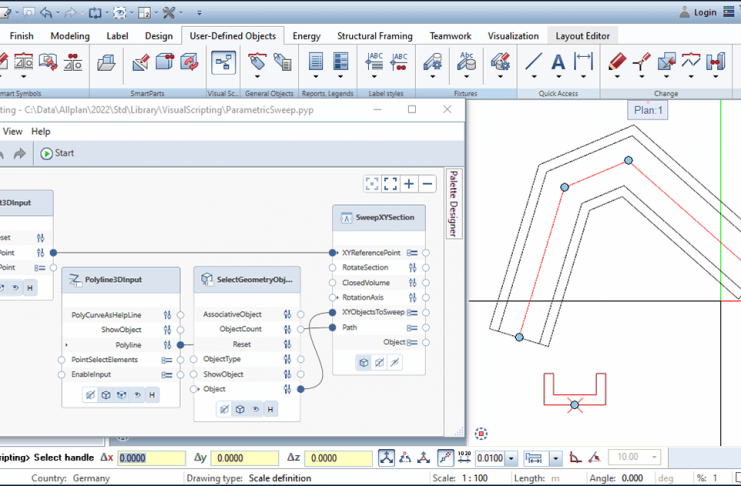Click the 3D box icon on the SweepXYSection node
Viewport: 741px width, 486px height.
click(364, 363)
